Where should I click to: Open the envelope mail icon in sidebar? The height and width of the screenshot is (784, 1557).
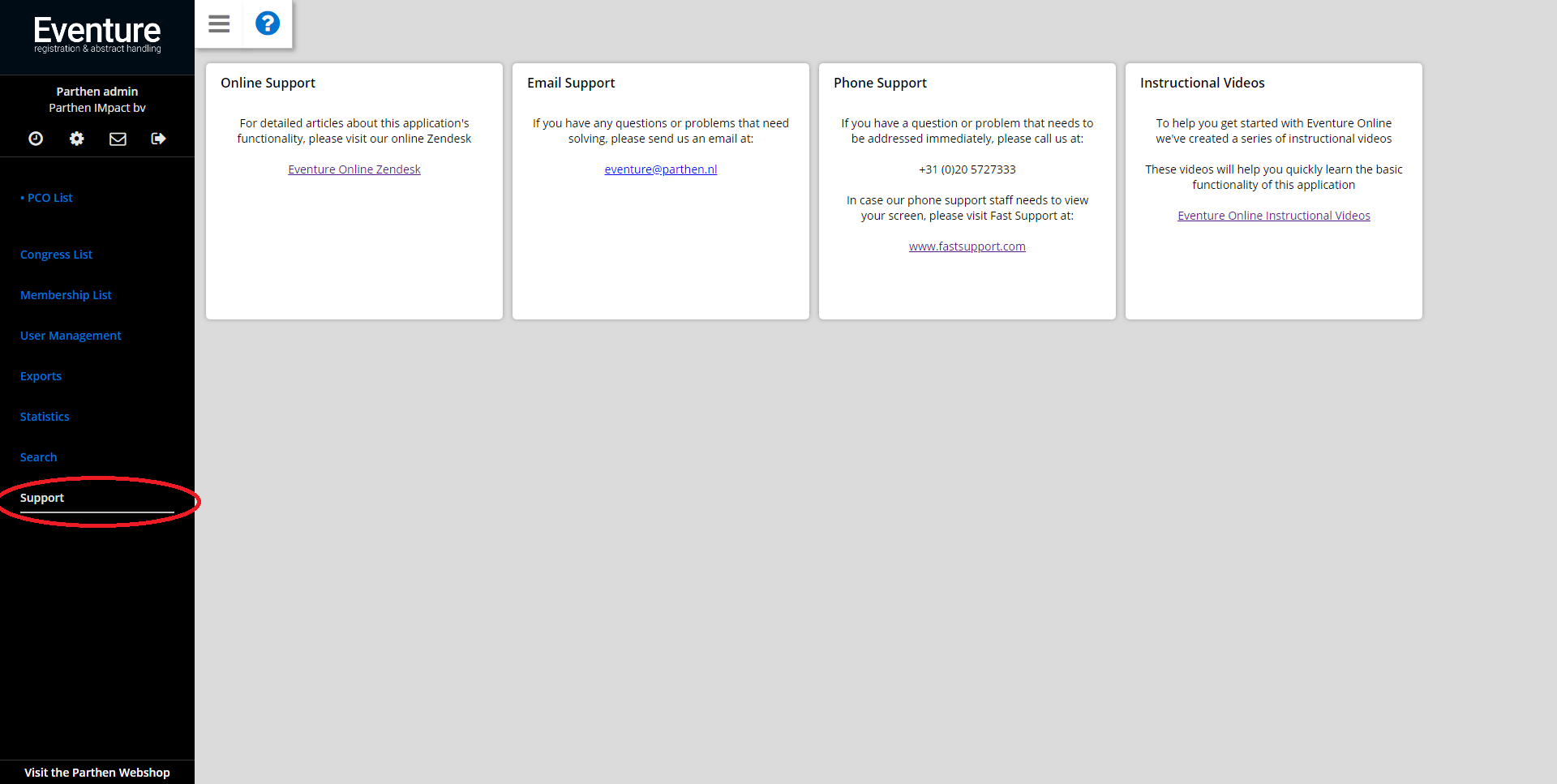click(x=118, y=139)
